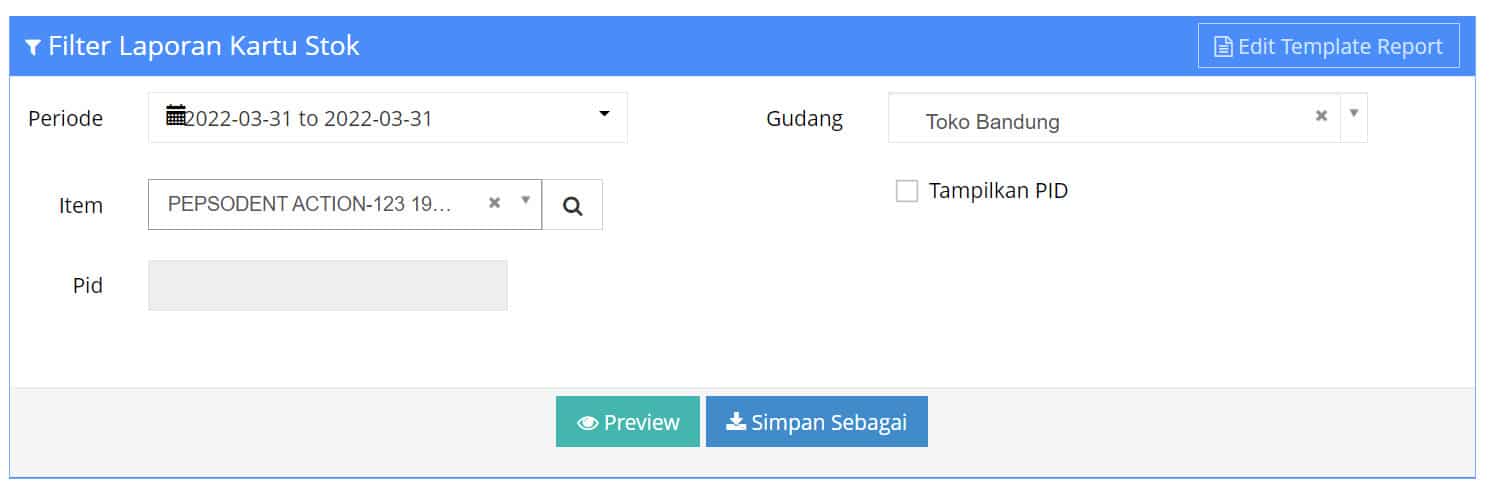Image resolution: width=1493 pixels, height=491 pixels.
Task: Open Edit Template Report
Action: click(1328, 47)
